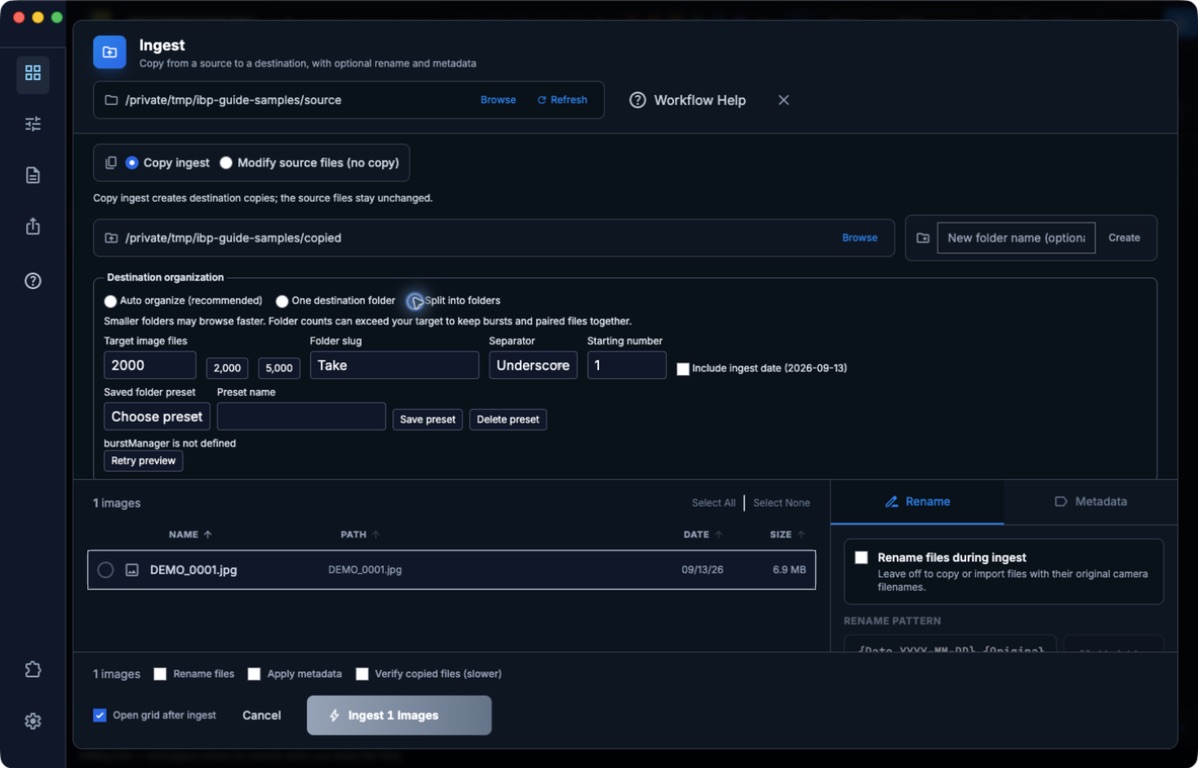Click the New folder name input
1198x768 pixels.
coord(1016,238)
